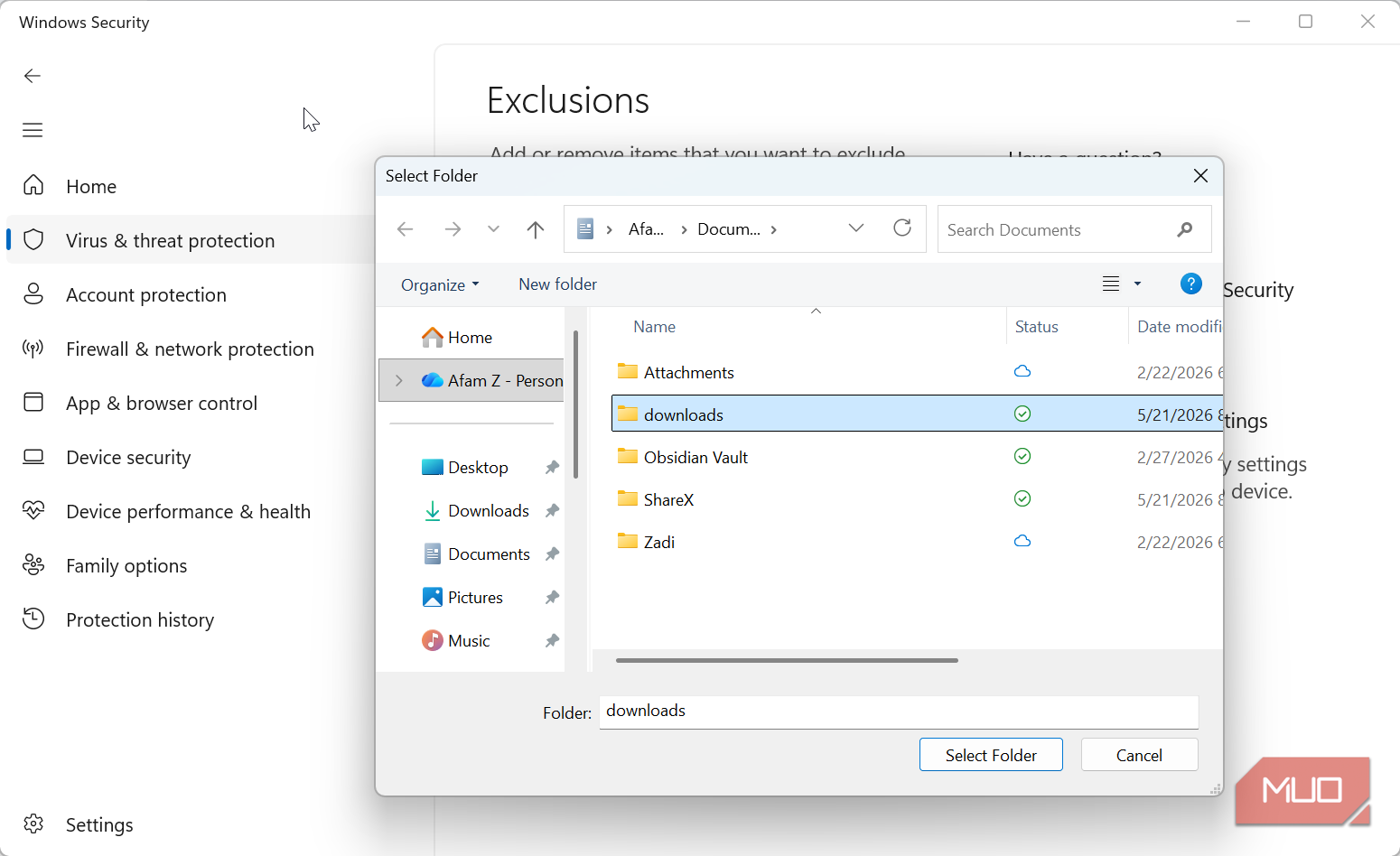The width and height of the screenshot is (1400, 856).
Task: Click the Home house icon in sidebar
Action: 33,185
